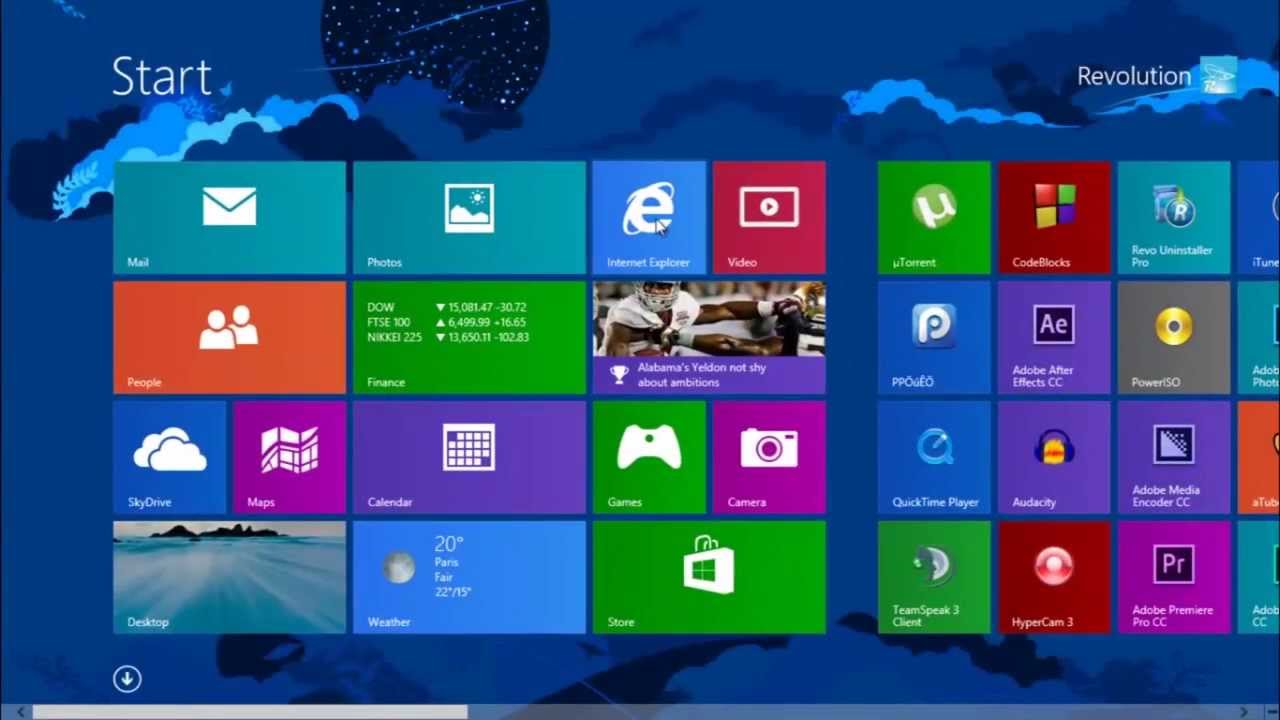Launch Adobe Media Encoder CC tile

click(x=1174, y=457)
